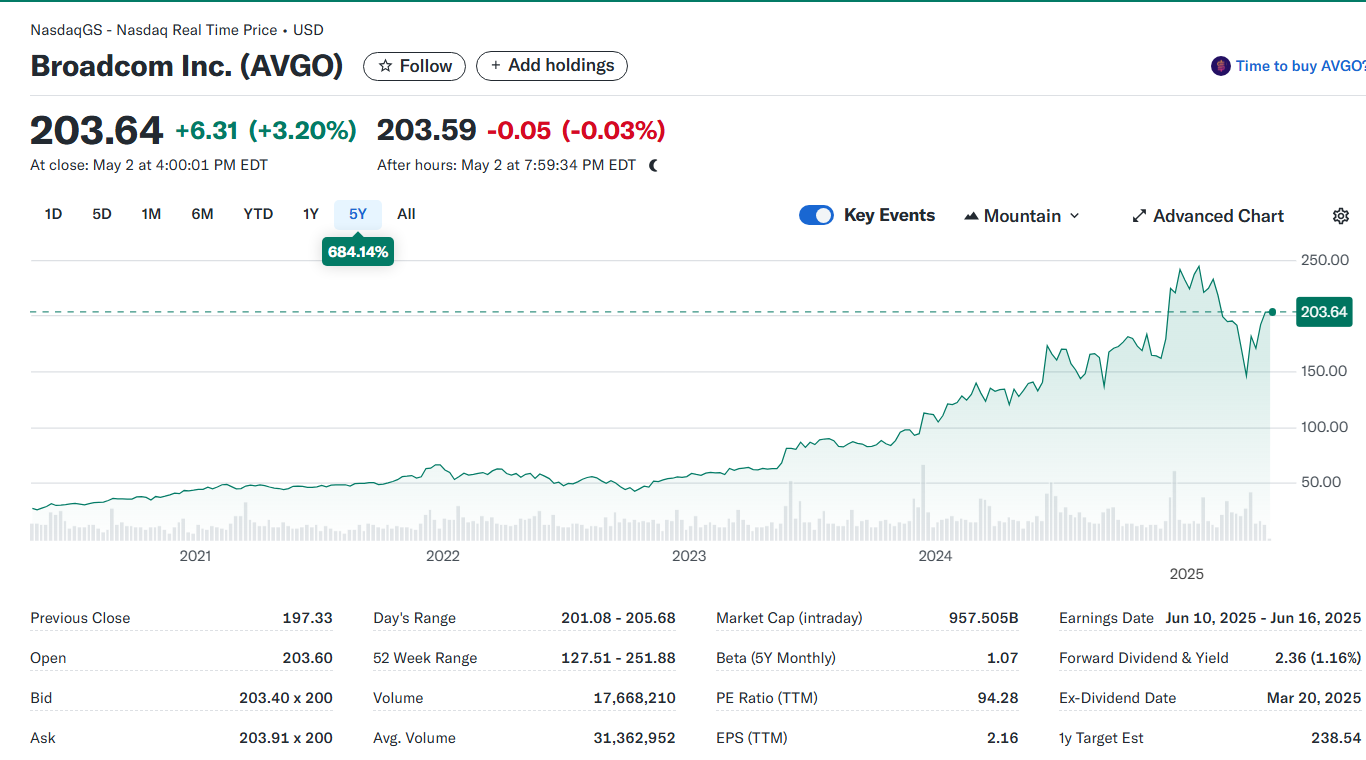
Task: Select the 5D time range
Action: pyautogui.click(x=102, y=214)
